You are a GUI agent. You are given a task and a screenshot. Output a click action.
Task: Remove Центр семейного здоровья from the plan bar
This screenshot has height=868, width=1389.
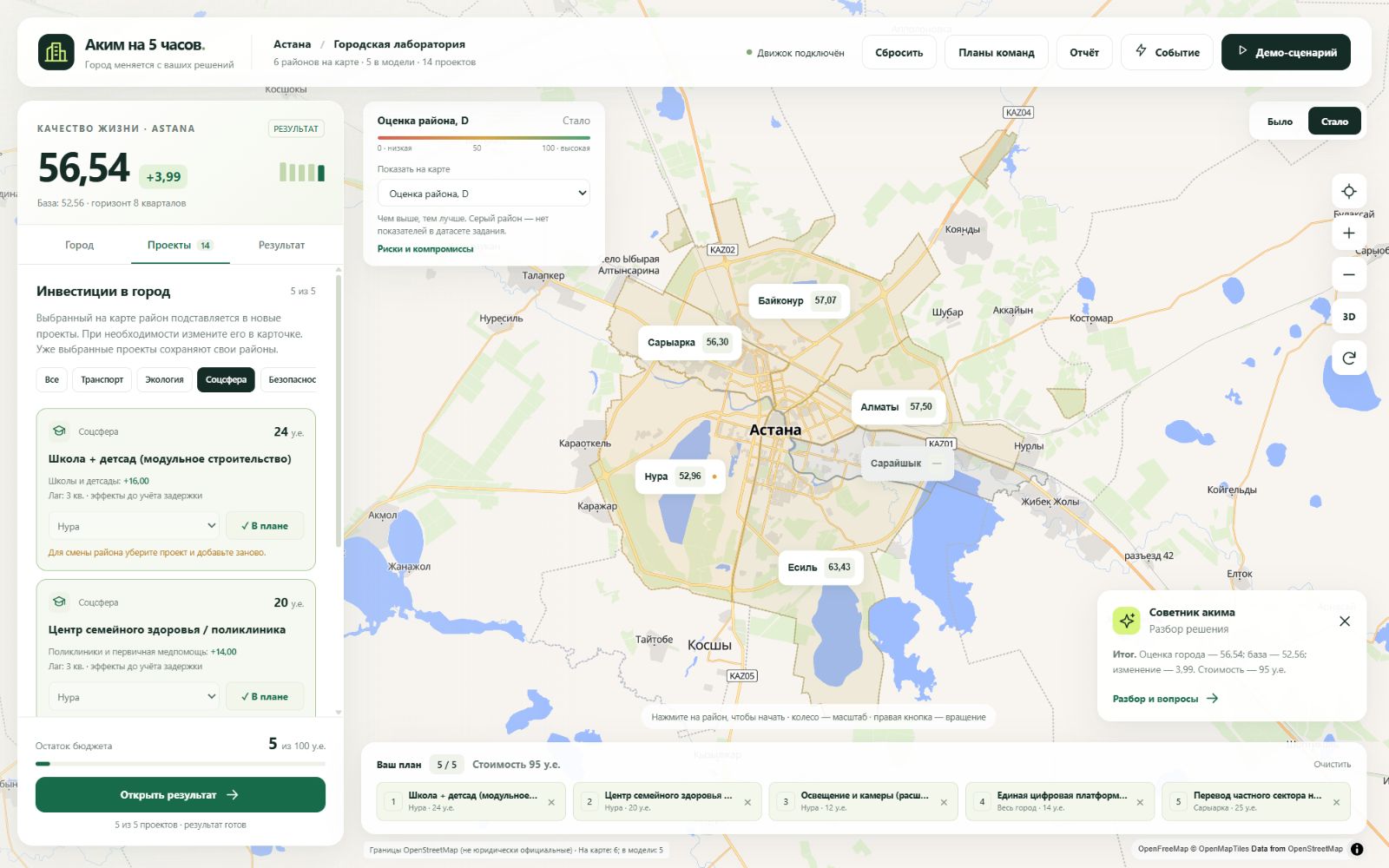point(747,803)
